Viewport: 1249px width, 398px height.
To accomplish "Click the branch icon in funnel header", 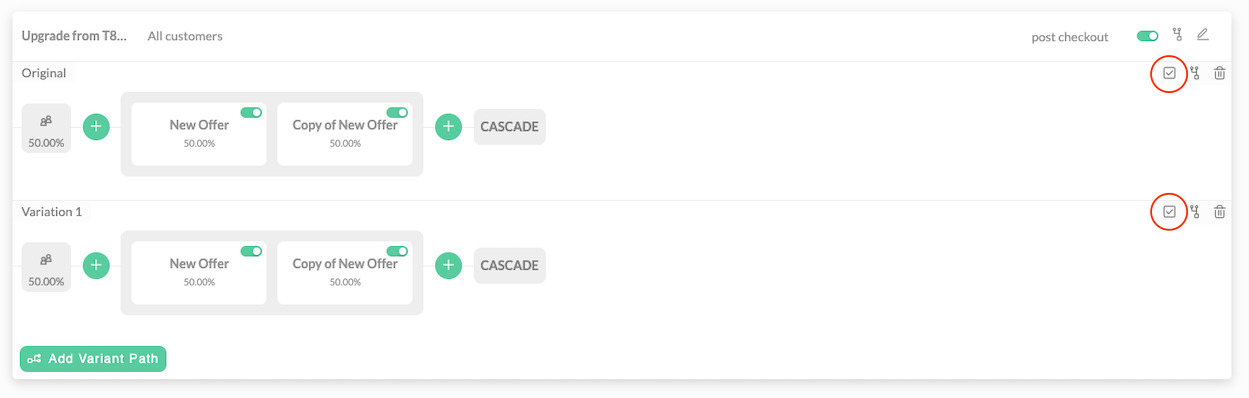I will (1177, 35).
